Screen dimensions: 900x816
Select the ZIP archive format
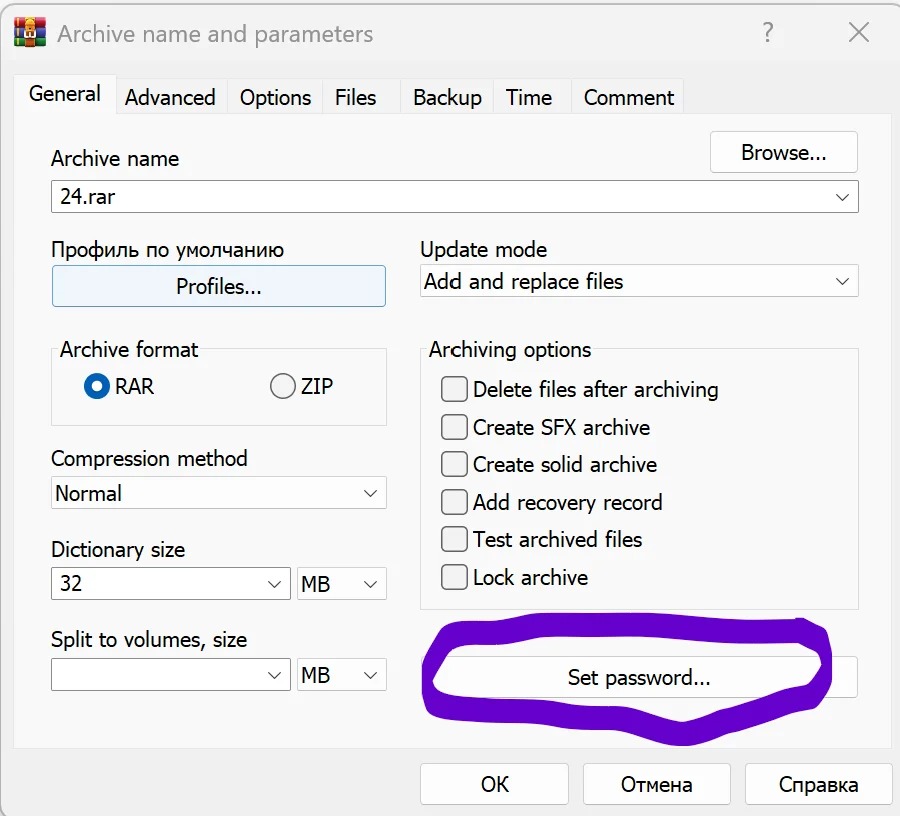coord(282,386)
